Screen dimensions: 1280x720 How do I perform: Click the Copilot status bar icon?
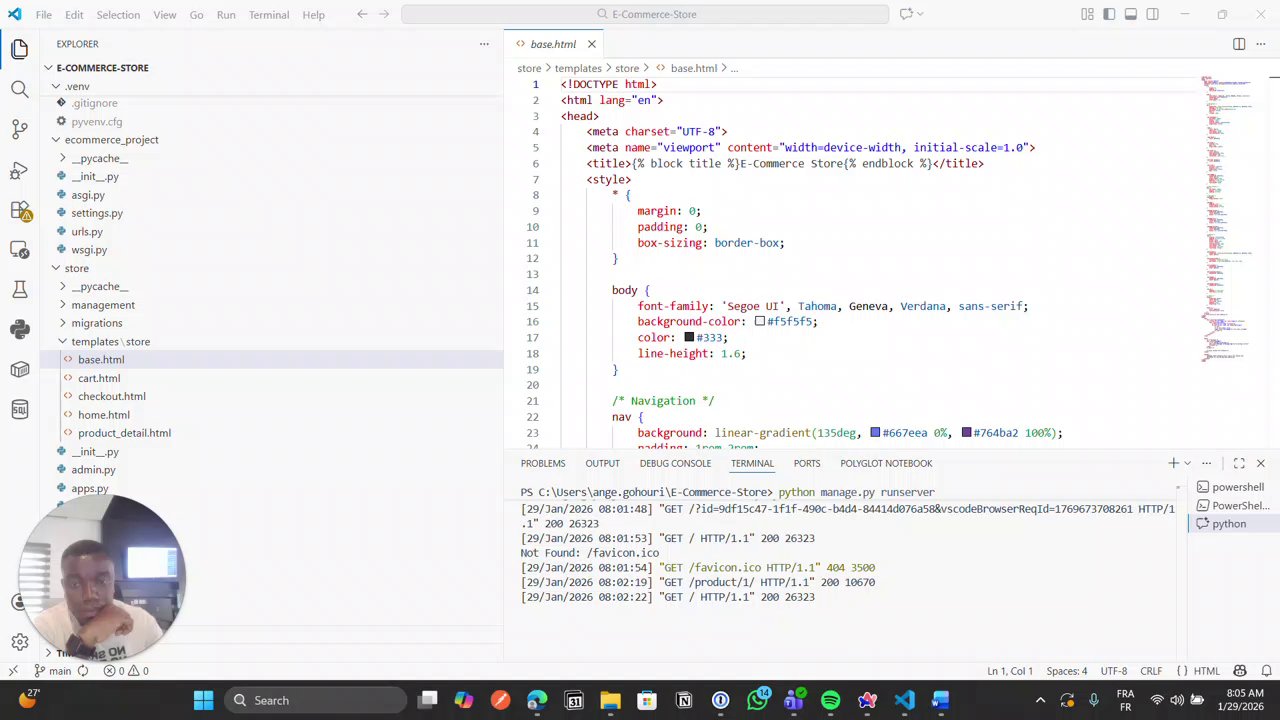[x=1240, y=671]
